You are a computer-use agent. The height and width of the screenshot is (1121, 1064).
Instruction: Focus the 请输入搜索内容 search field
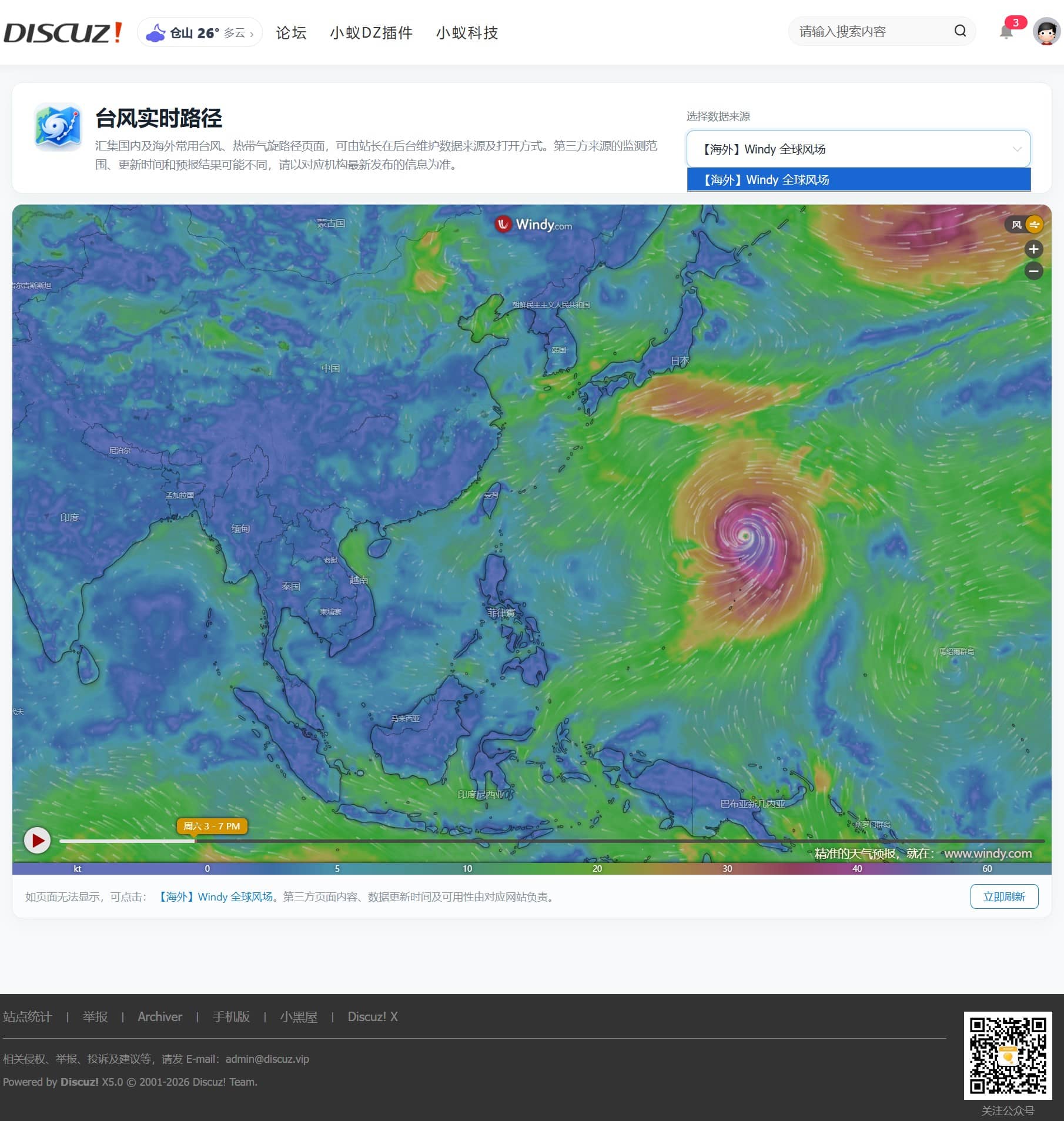tap(870, 31)
